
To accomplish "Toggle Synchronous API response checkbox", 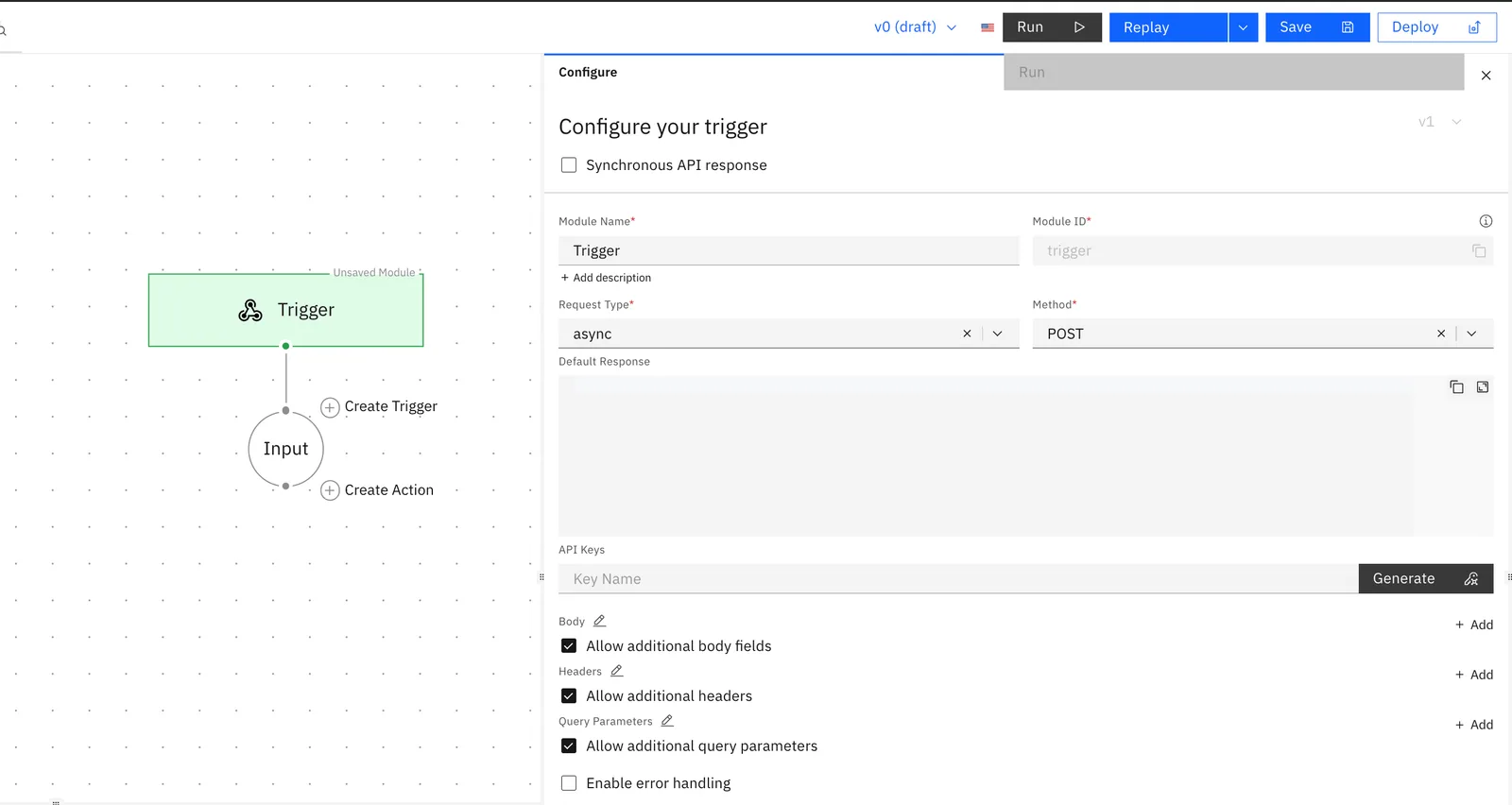I will pyautogui.click(x=569, y=165).
